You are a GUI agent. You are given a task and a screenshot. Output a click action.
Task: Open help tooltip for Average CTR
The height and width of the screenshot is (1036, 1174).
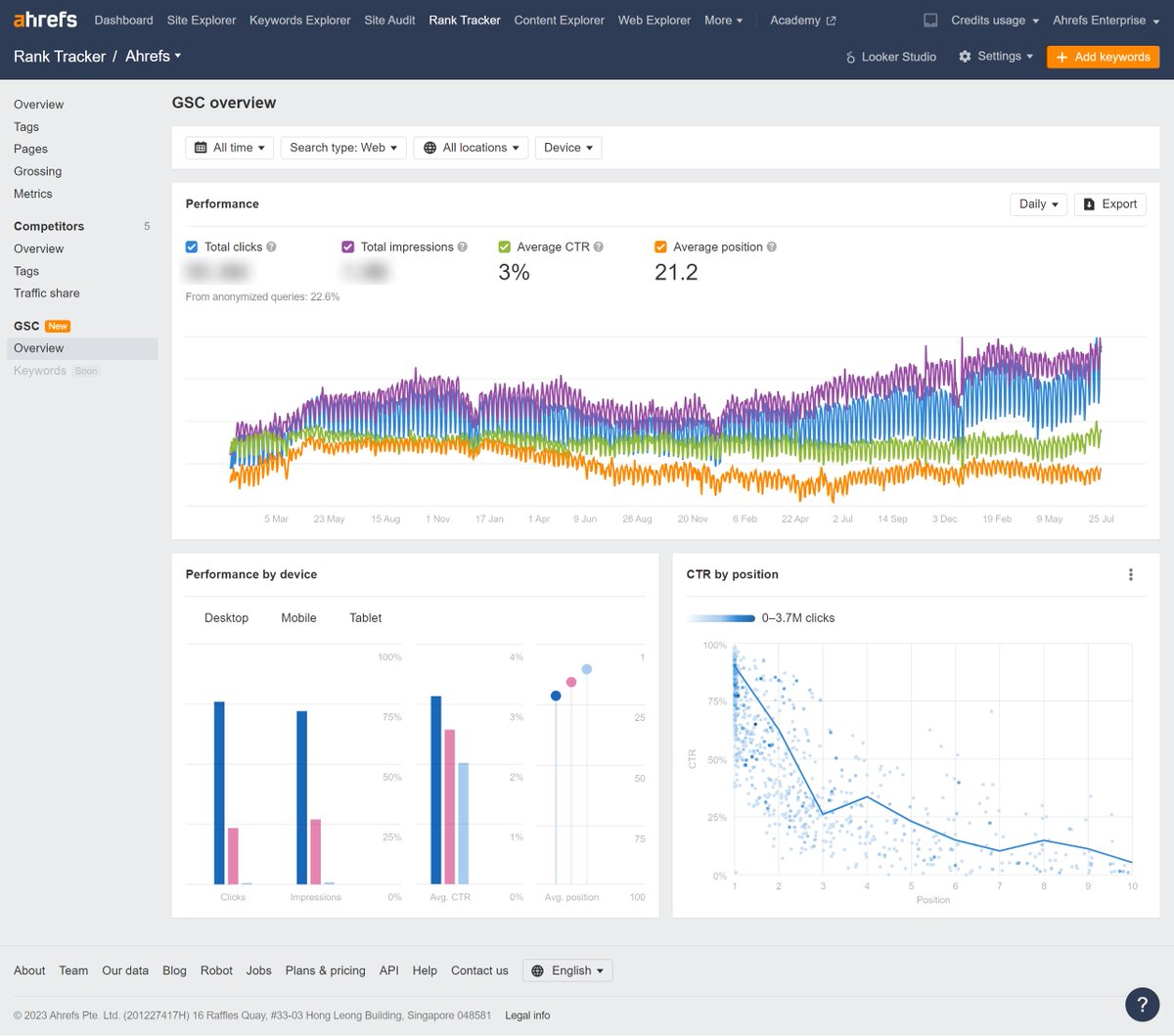tap(599, 247)
